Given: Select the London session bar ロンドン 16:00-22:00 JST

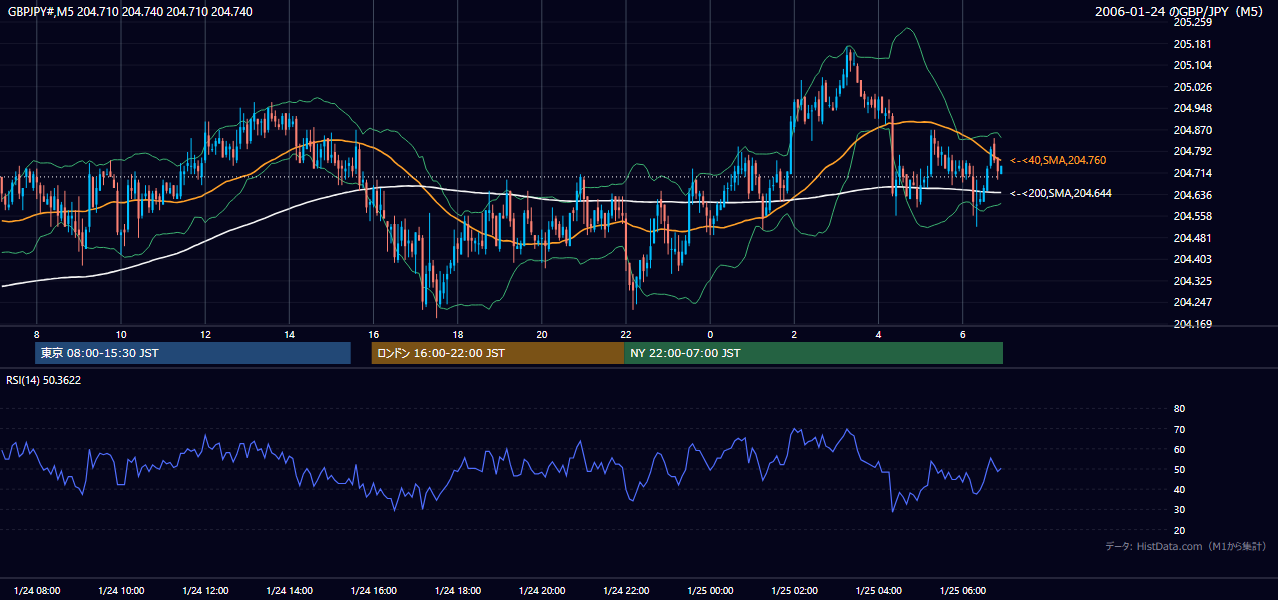Looking at the screenshot, I should [x=497, y=353].
